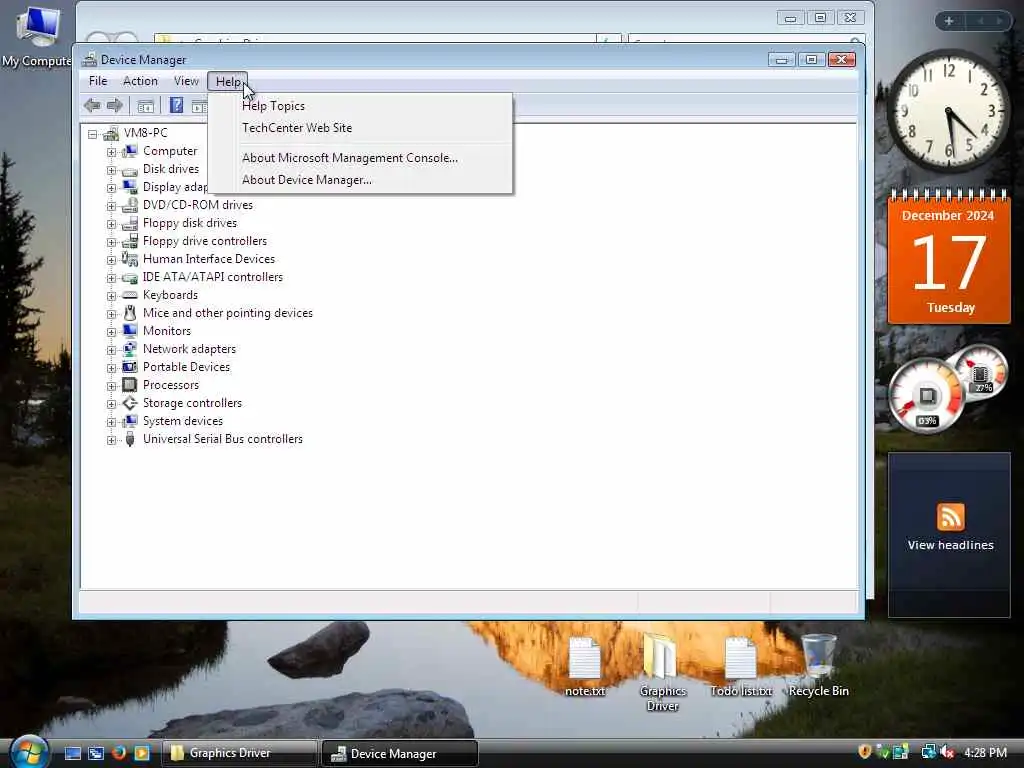Click the Show Desktop quick launch icon

[x=72, y=754]
